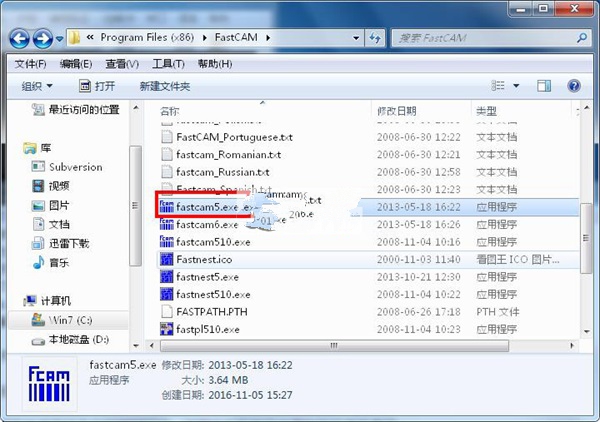Click the 2013-05-18 16:26 date cell
The image size is (600, 422).
coord(419,225)
